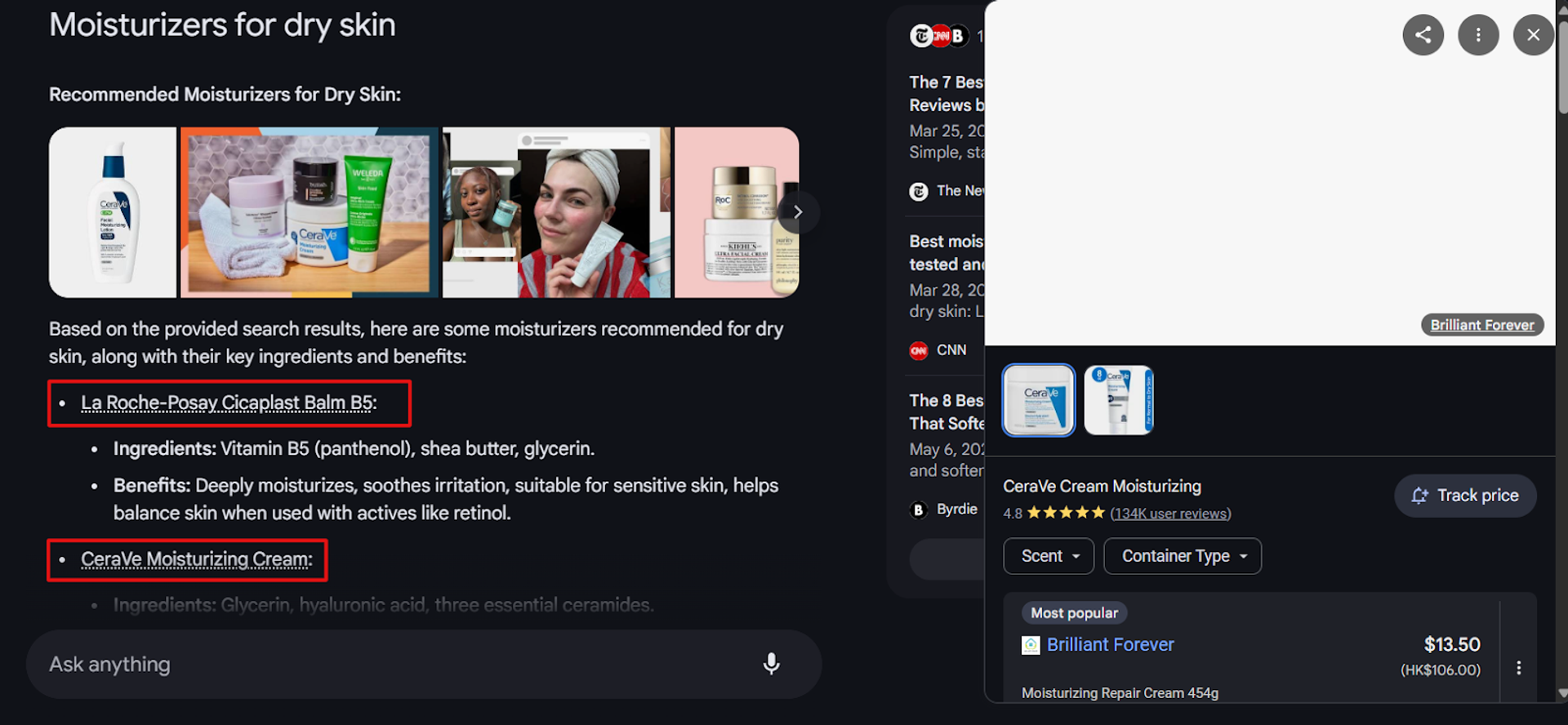Image resolution: width=1568 pixels, height=725 pixels.
Task: Click 'The 8 Bes' source result heading
Action: [x=947, y=412]
